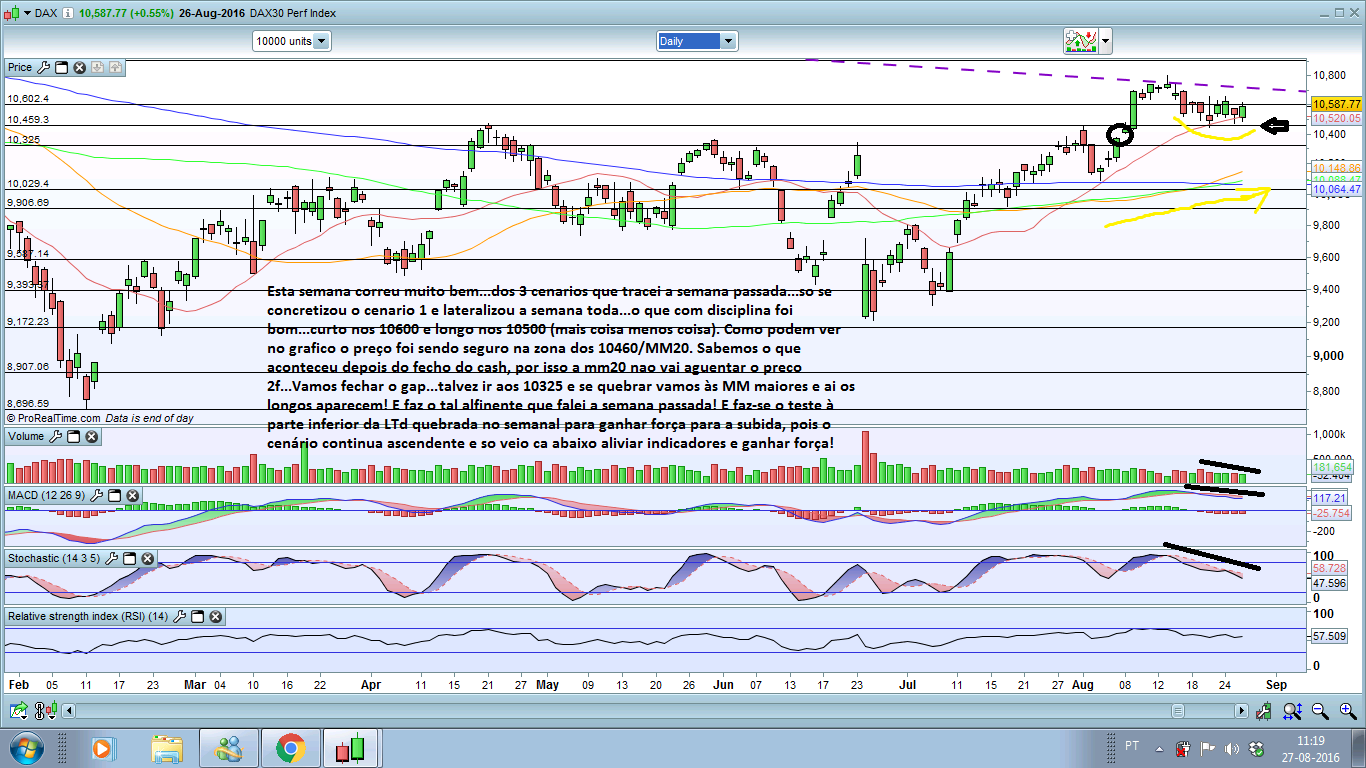Click the ProRealTime.com copyright text
Image resolution: width=1366 pixels, height=768 pixels.
tap(54, 418)
